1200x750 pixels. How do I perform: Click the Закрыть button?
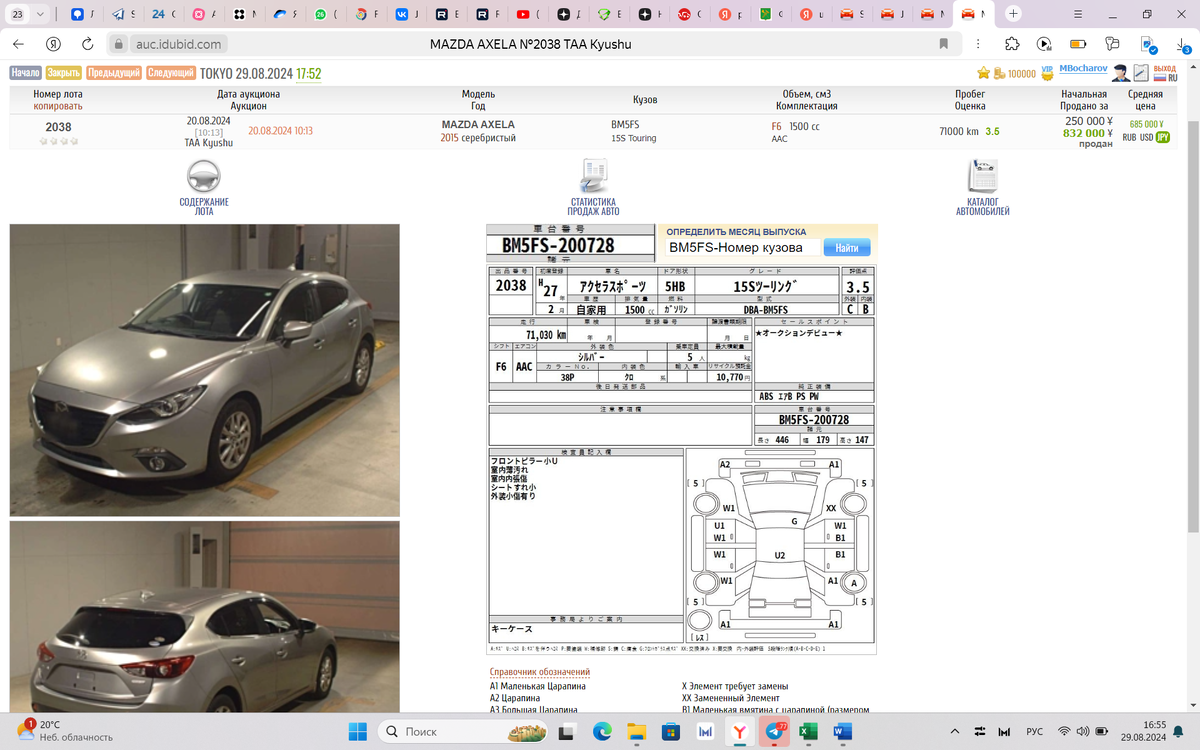(63, 73)
